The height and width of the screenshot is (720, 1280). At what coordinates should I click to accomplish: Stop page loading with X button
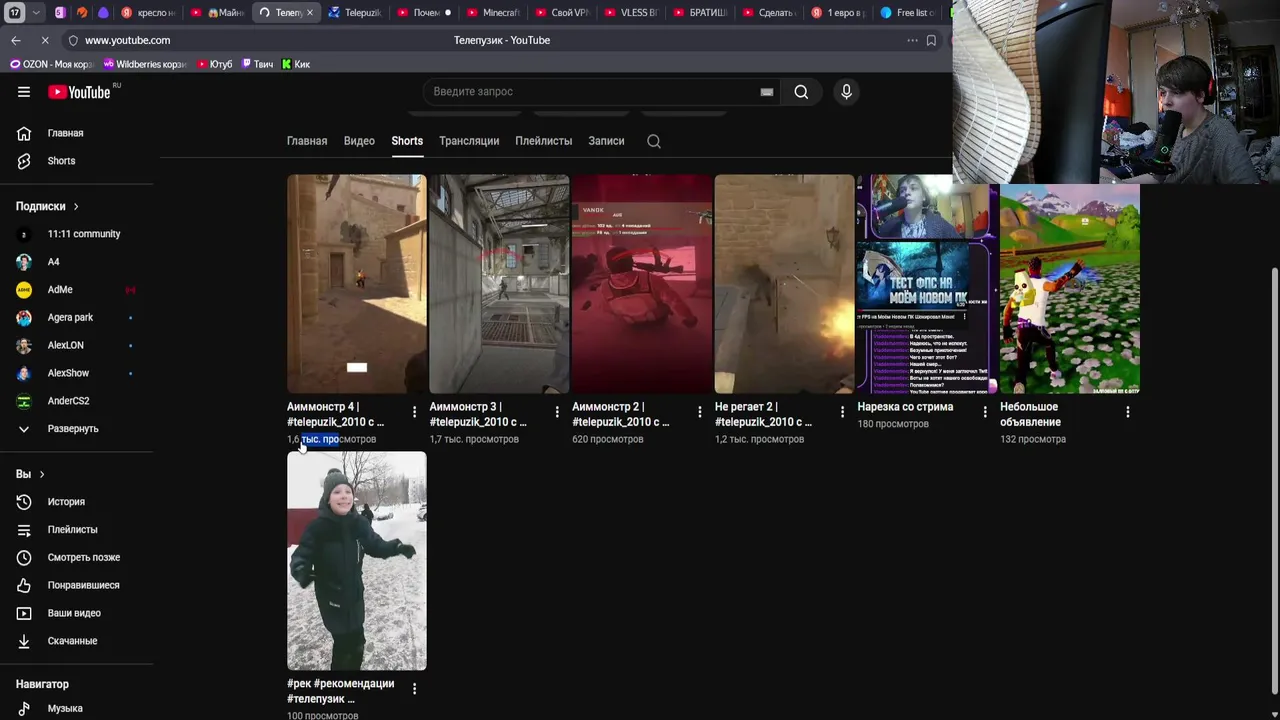46,40
